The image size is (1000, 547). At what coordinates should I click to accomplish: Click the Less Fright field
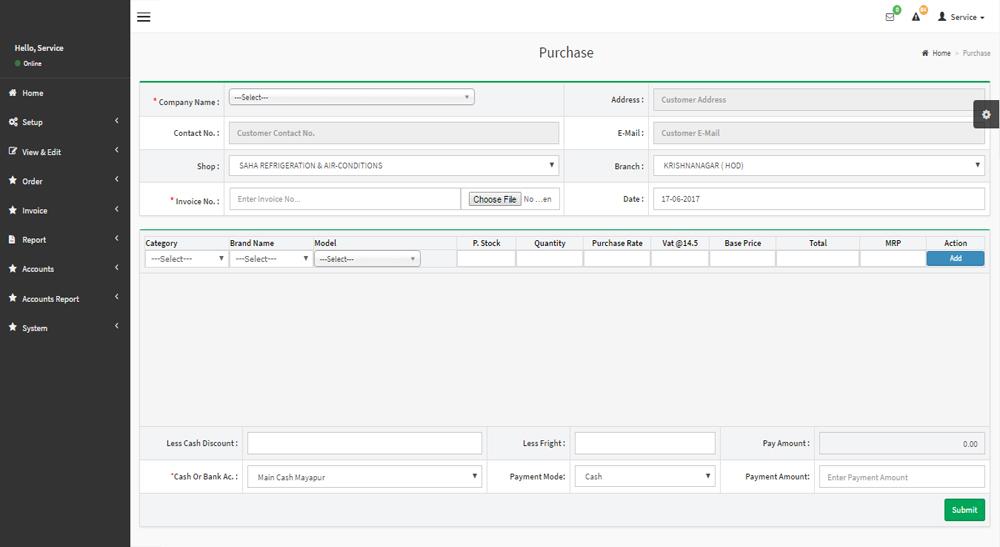point(645,443)
